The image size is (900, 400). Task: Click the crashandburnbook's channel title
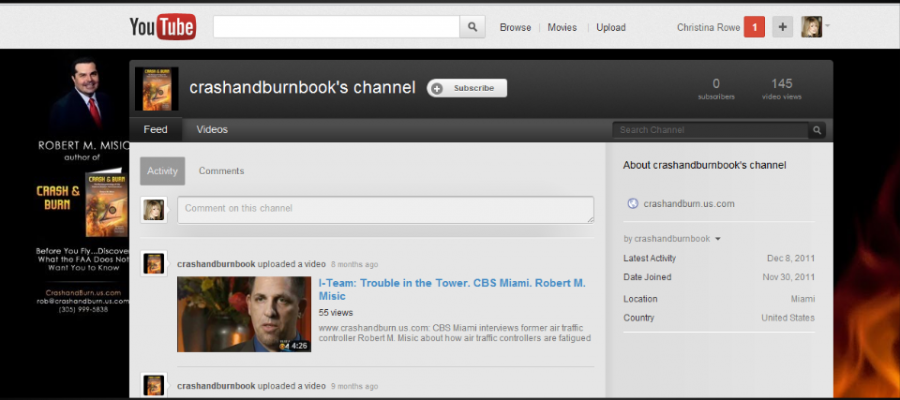click(302, 88)
